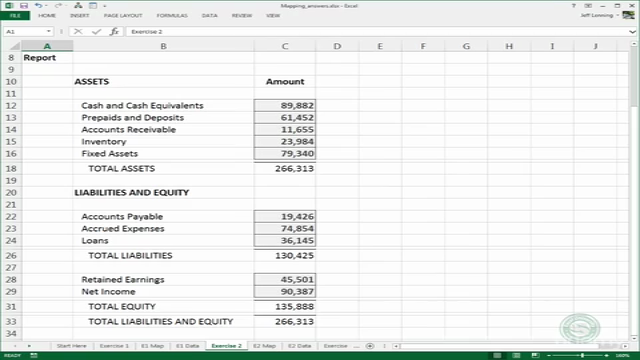Screen dimensions: 640x360
Task: Open the Start Here sheet tab
Action: coord(71,346)
